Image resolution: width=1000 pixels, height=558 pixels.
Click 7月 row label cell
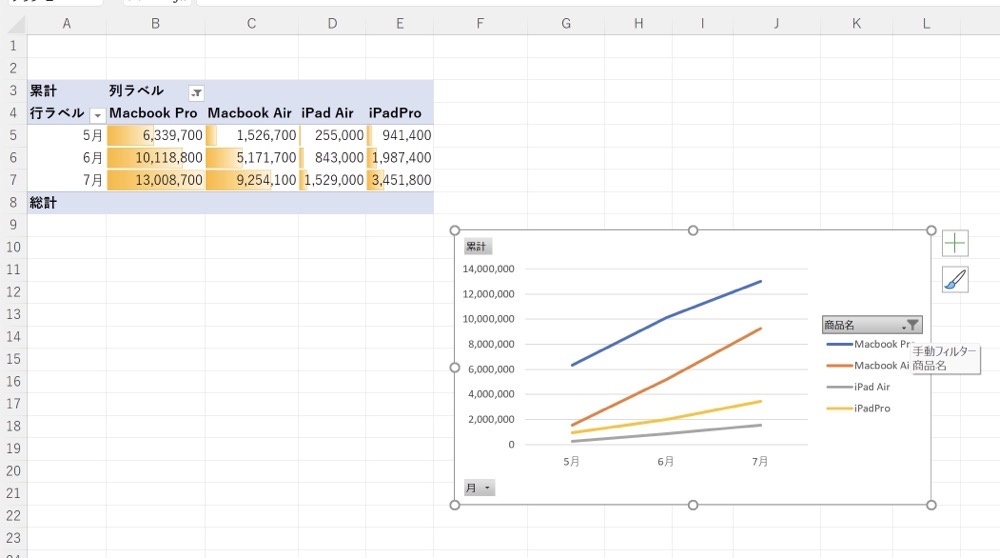click(66, 180)
